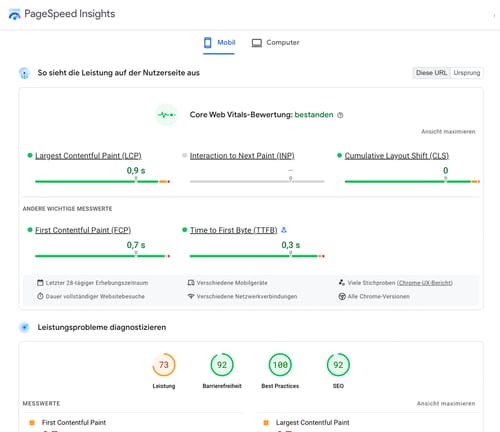
Task: Click the laptop icon in Computer tab
Action: (x=257, y=43)
